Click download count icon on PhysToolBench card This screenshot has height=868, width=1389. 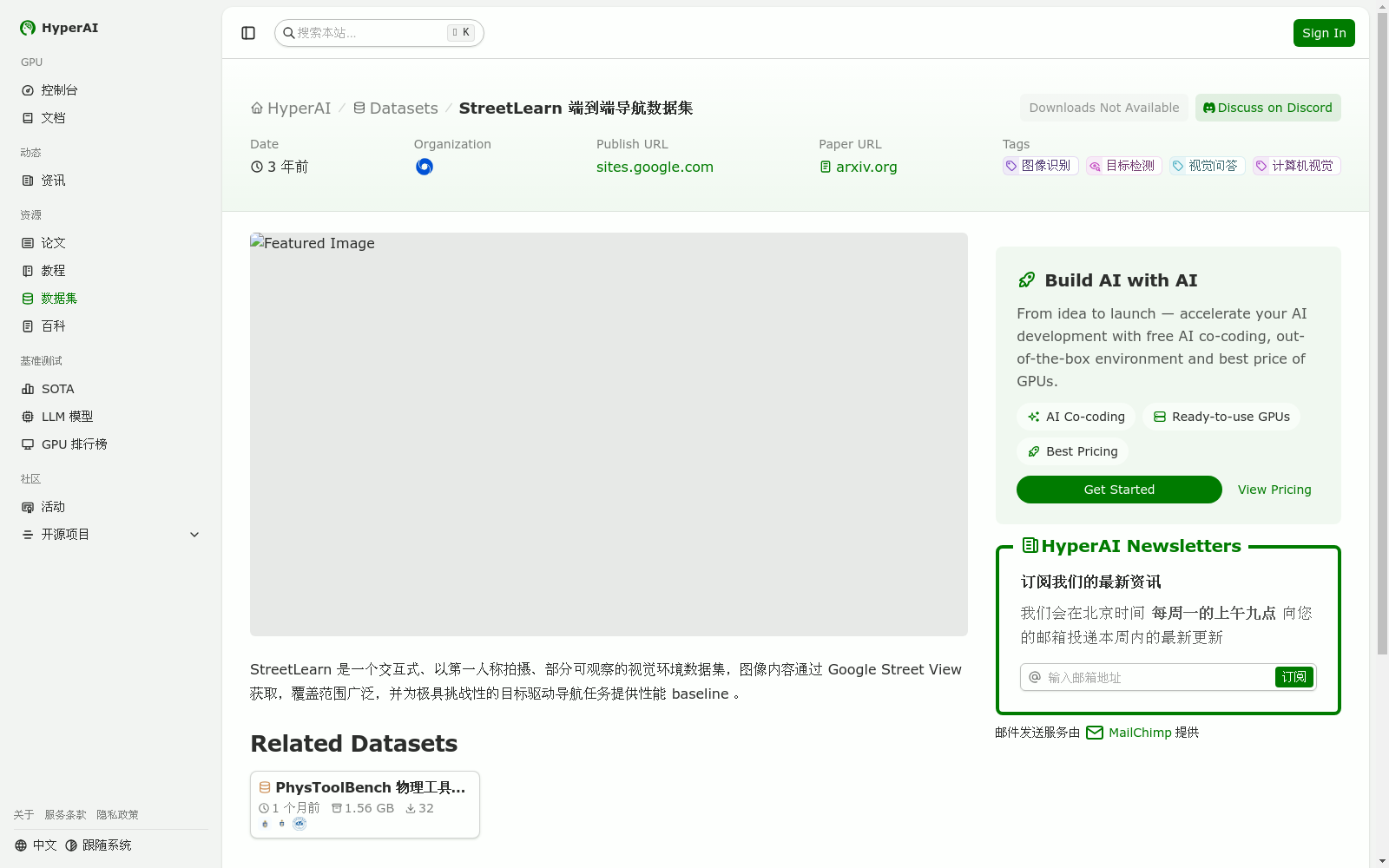point(411,808)
